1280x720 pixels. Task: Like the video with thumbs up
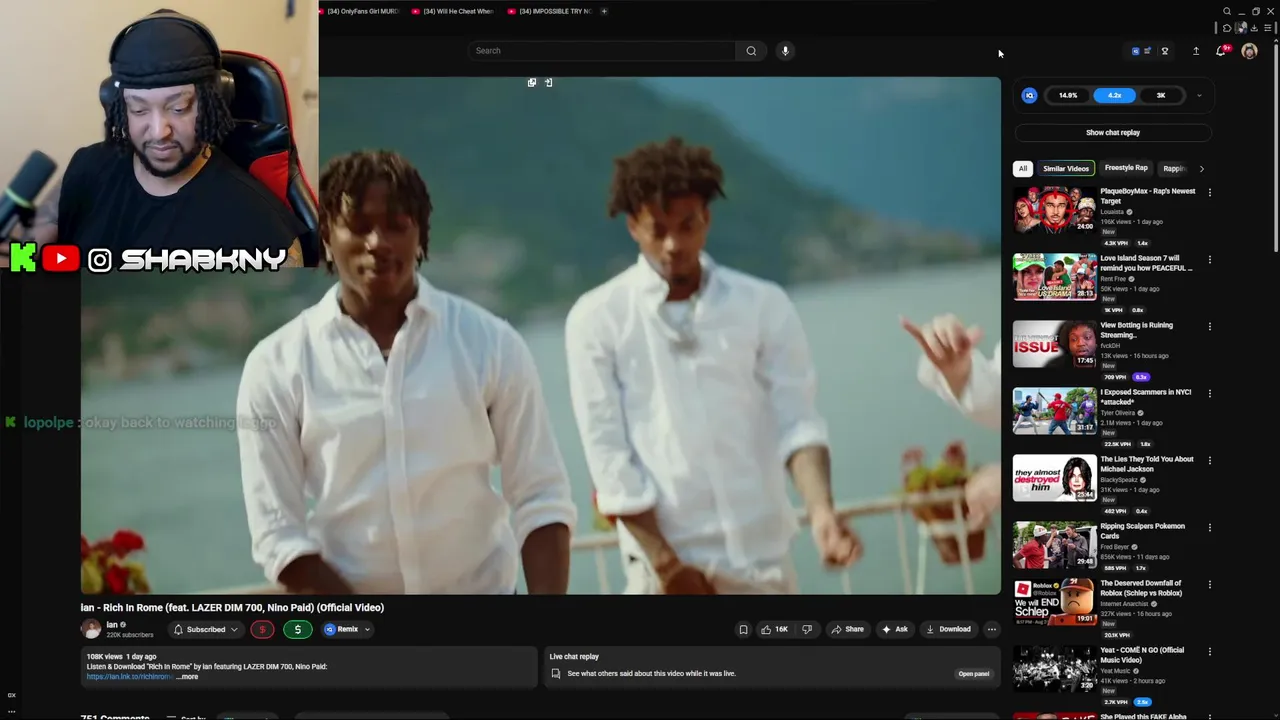coord(773,629)
